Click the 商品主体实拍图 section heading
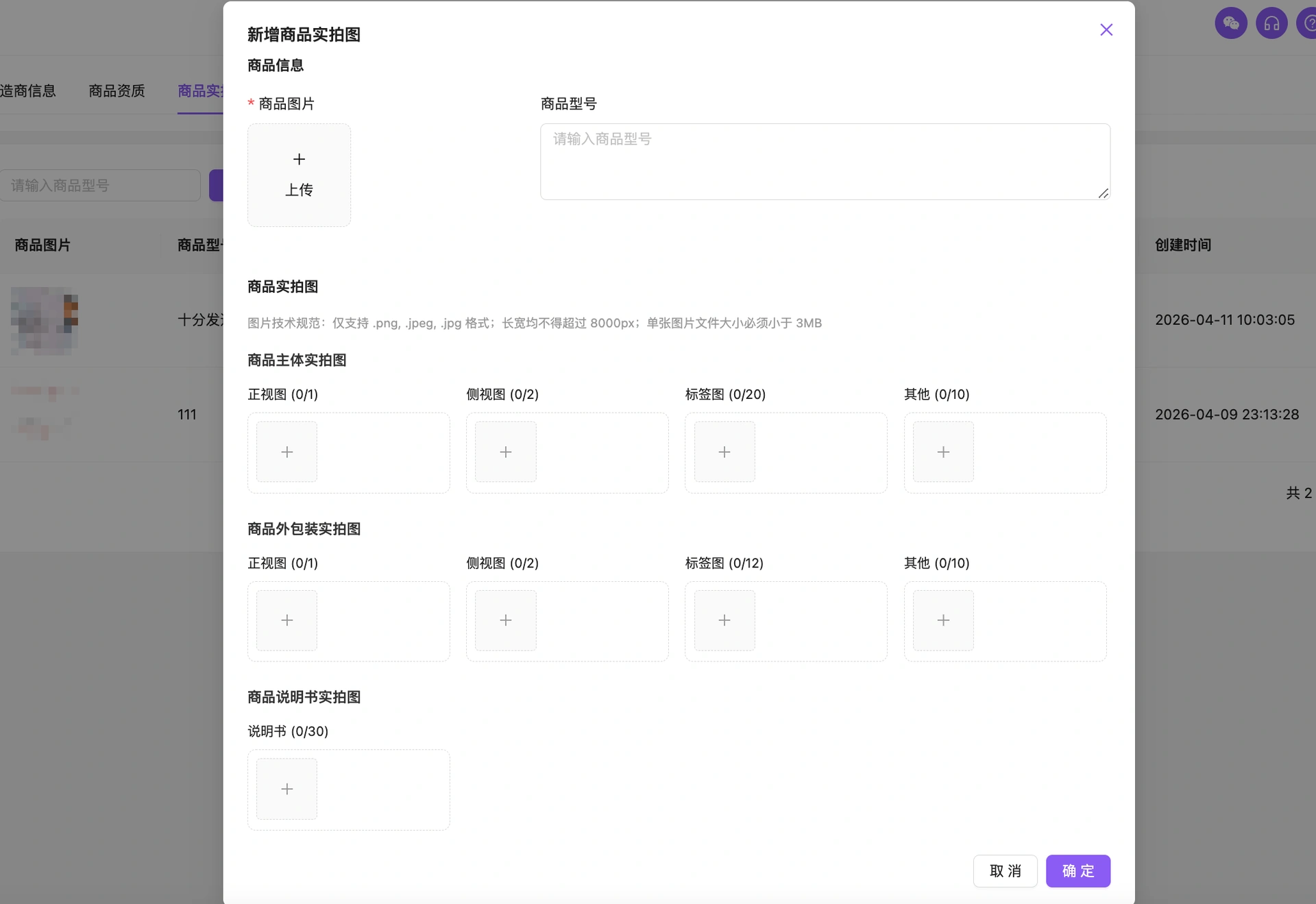 click(x=297, y=361)
